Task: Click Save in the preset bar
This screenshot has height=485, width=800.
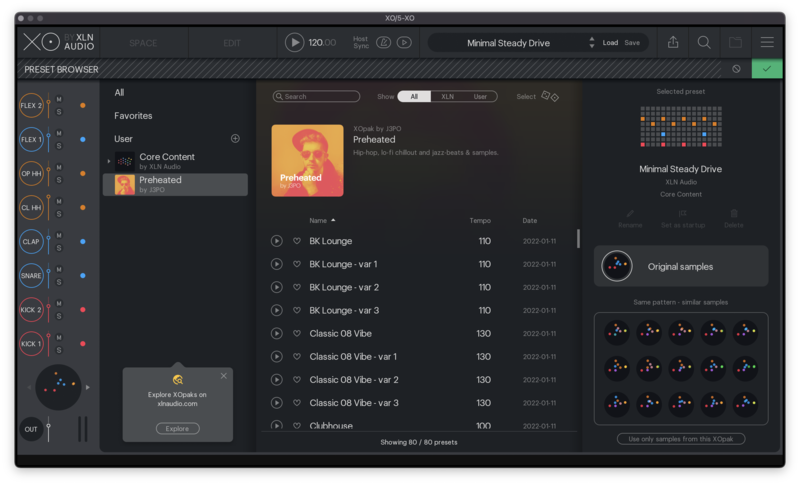Action: click(632, 43)
